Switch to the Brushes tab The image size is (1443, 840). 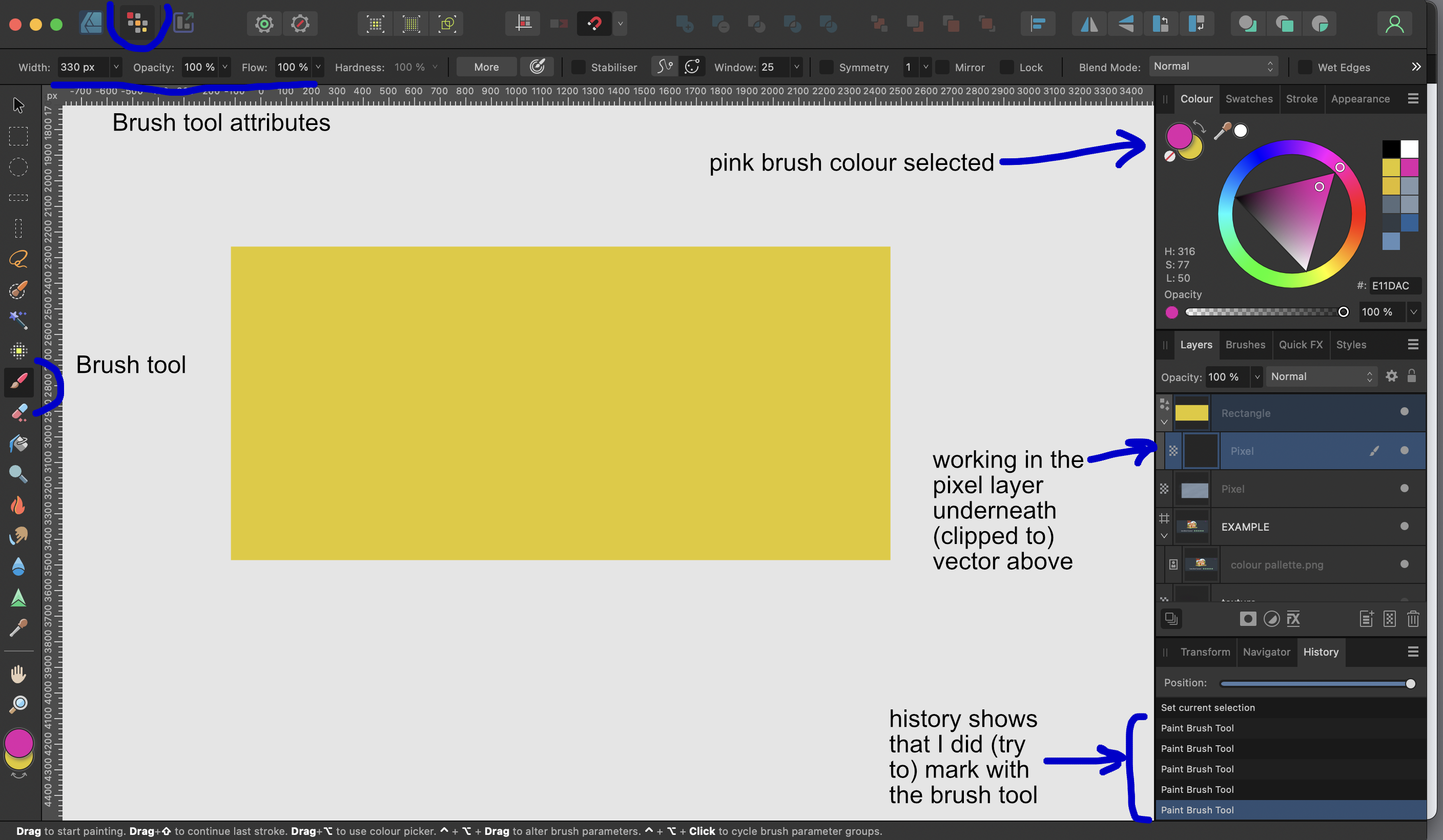1245,345
